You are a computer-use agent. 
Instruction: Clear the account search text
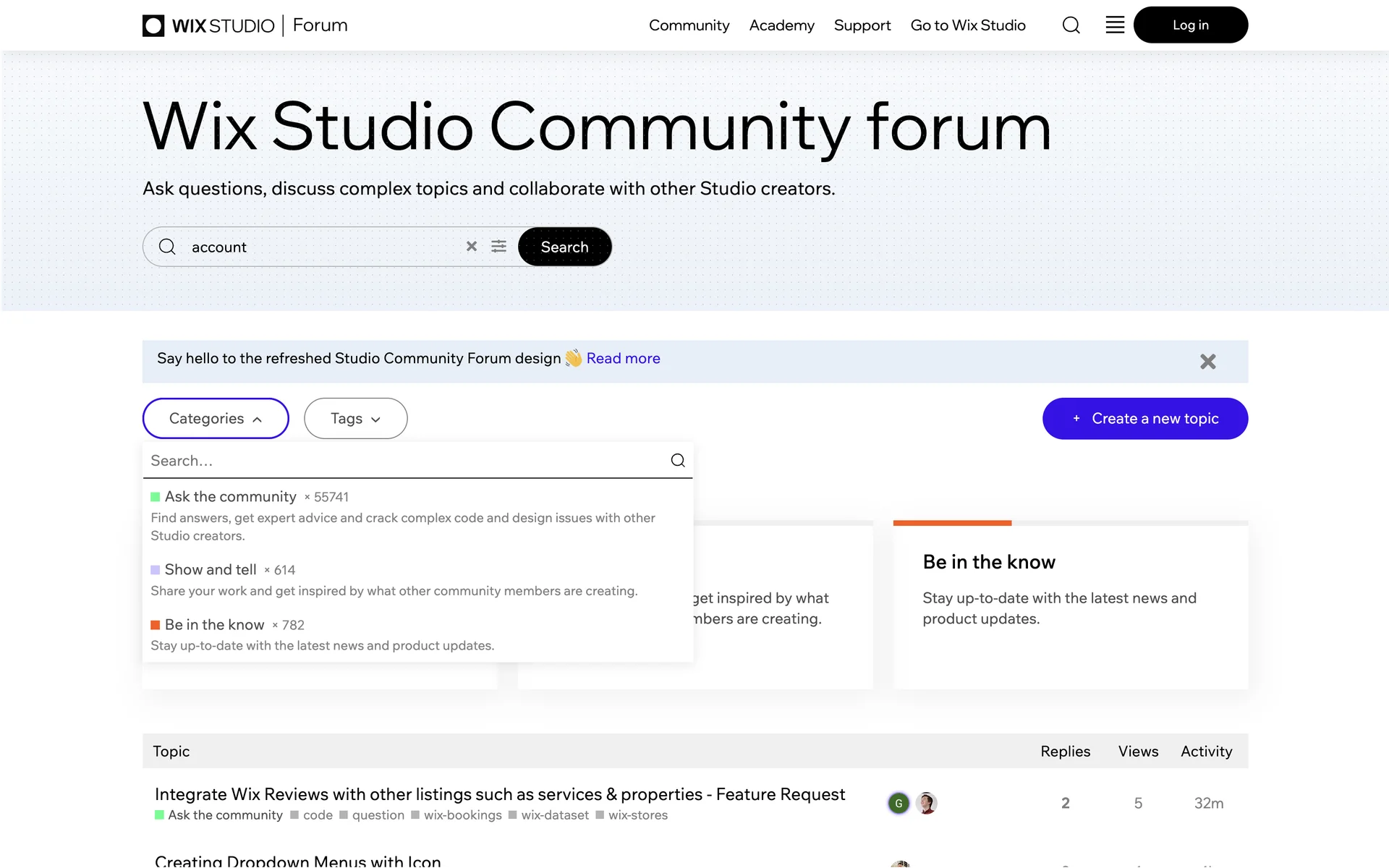pyautogui.click(x=472, y=247)
